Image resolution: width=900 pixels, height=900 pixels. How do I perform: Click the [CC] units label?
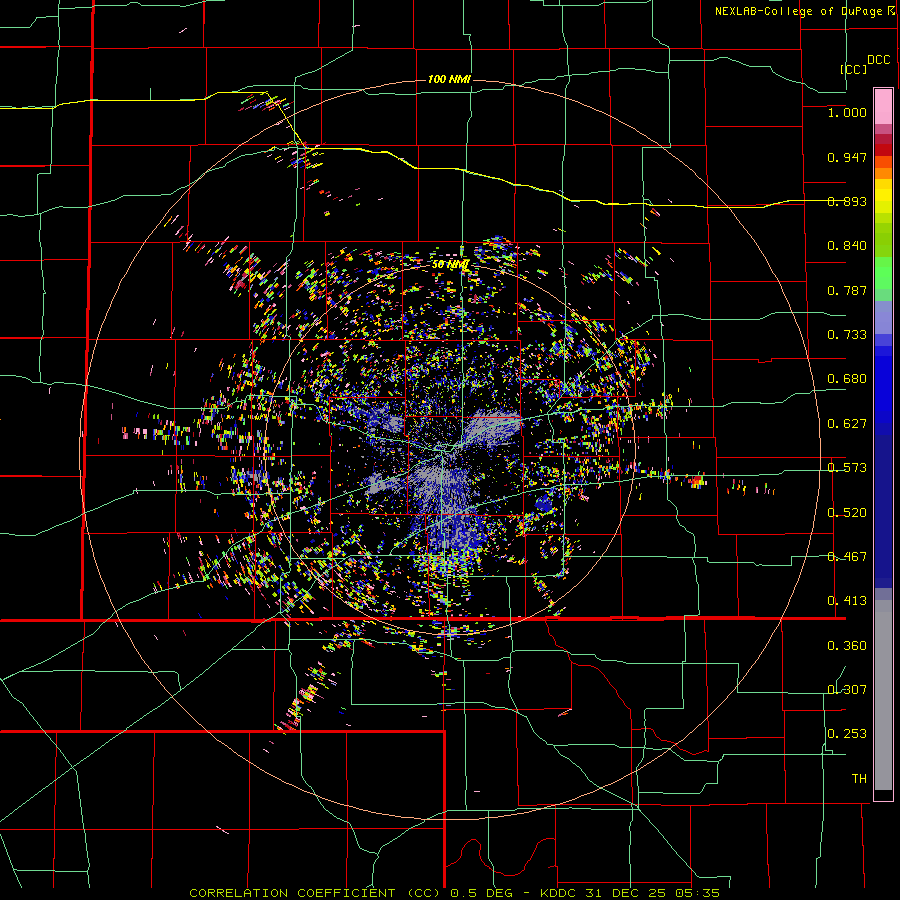(854, 69)
